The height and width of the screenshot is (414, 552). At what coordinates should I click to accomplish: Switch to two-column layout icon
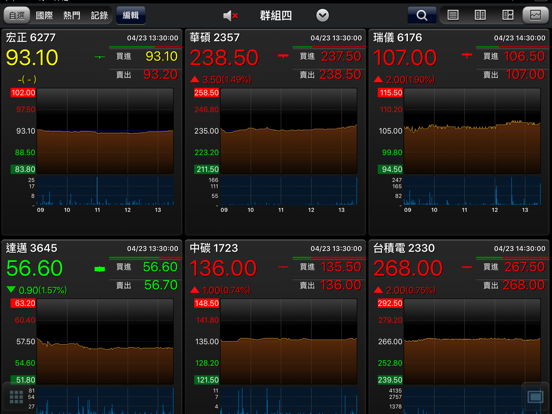coord(480,15)
